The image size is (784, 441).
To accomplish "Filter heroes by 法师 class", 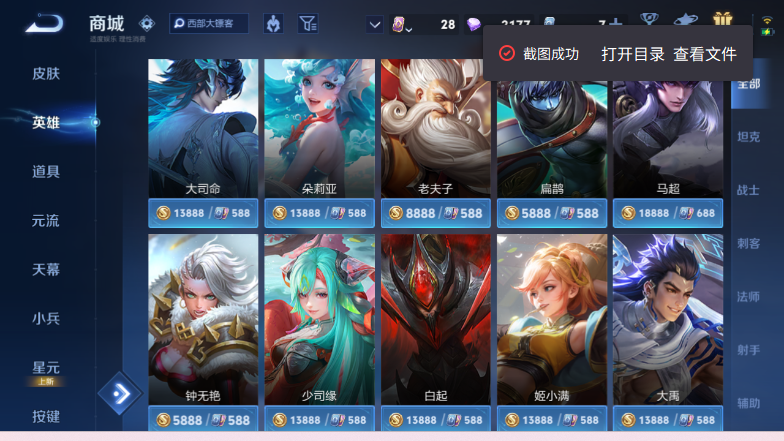I will click(x=748, y=297).
